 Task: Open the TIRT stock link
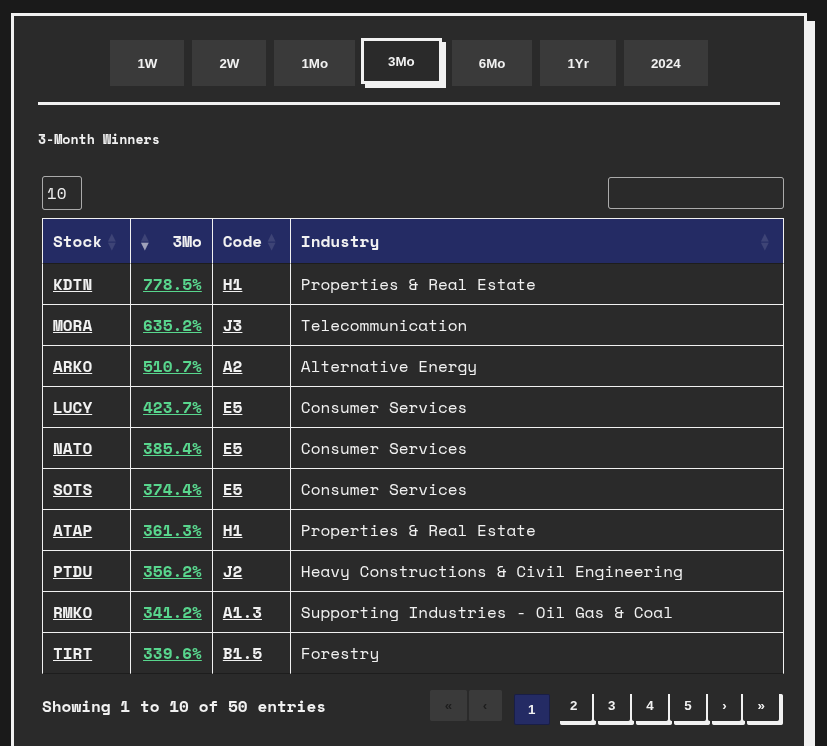point(72,654)
